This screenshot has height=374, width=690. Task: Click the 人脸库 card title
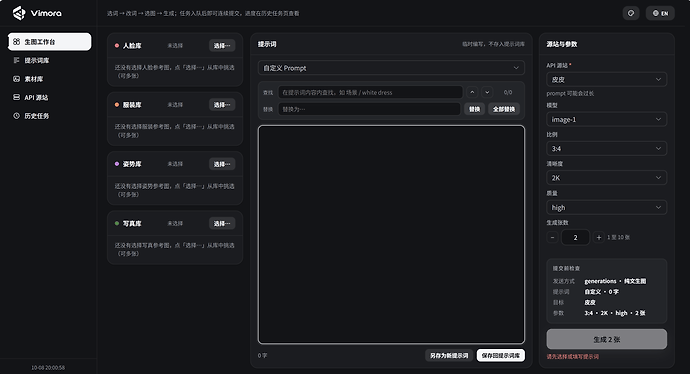click(x=132, y=45)
